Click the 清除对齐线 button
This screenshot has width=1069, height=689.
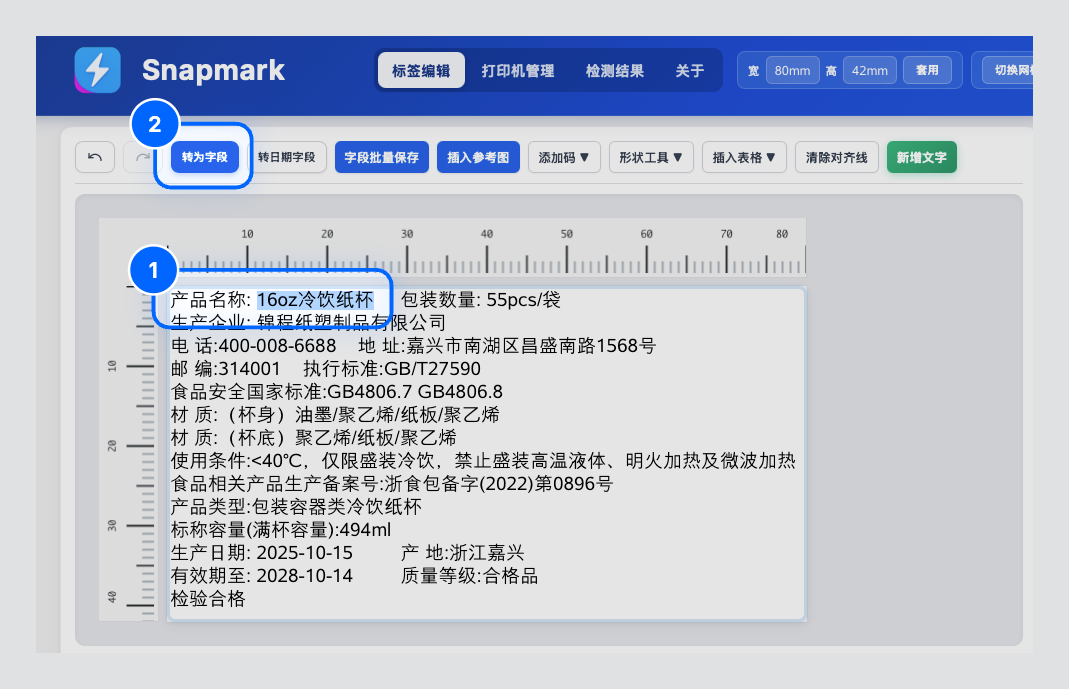pyautogui.click(x=837, y=157)
